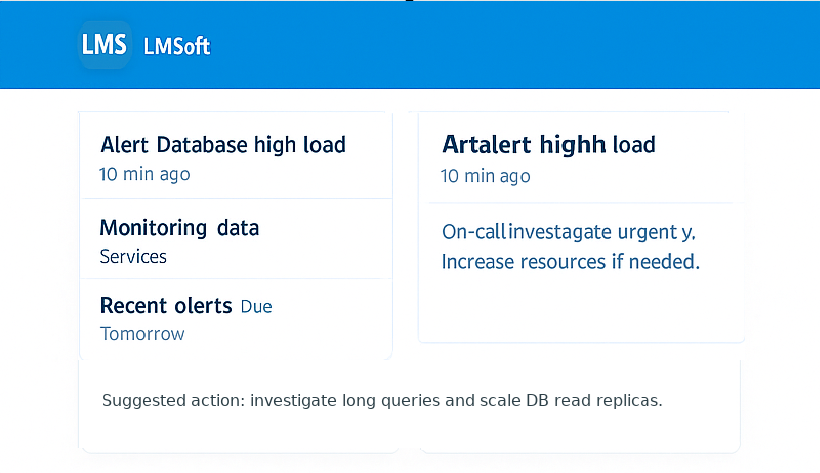Screen dimensions: 820x473
Task: Open the Recent olerts row
Action: (236, 319)
